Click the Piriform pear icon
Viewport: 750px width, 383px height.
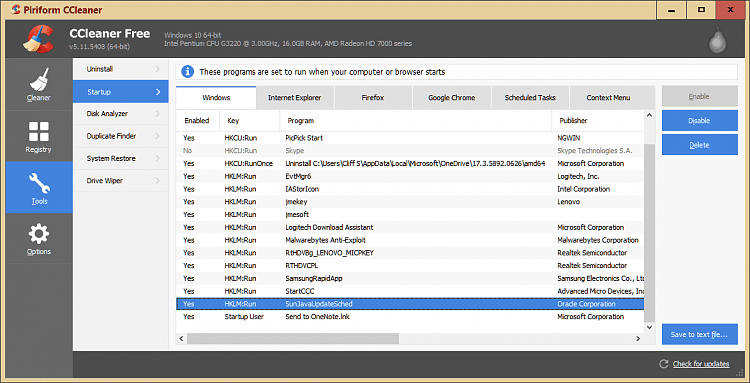tap(717, 39)
